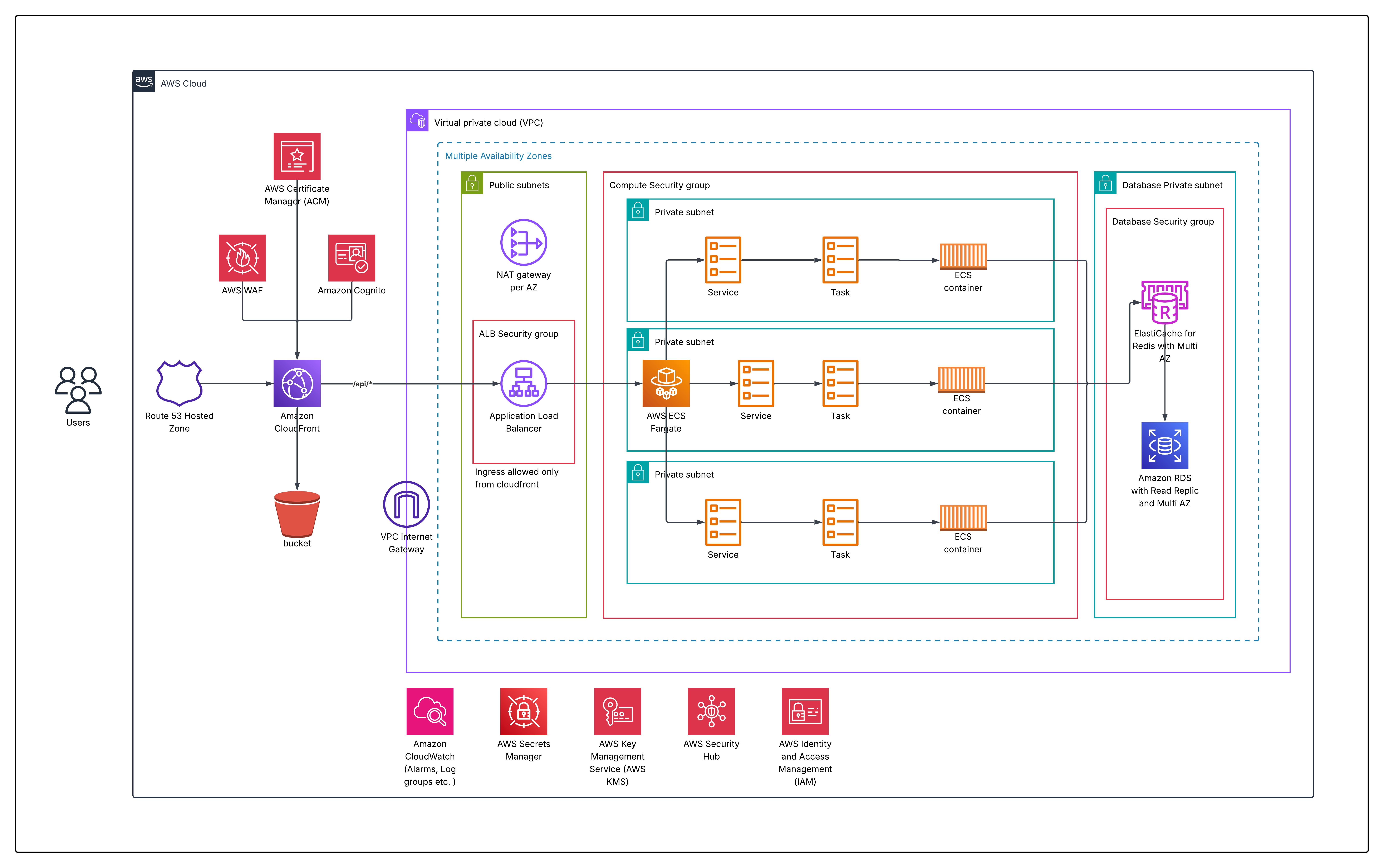
Task: Select the VPC cloud icon at group corner
Action: coord(417,121)
